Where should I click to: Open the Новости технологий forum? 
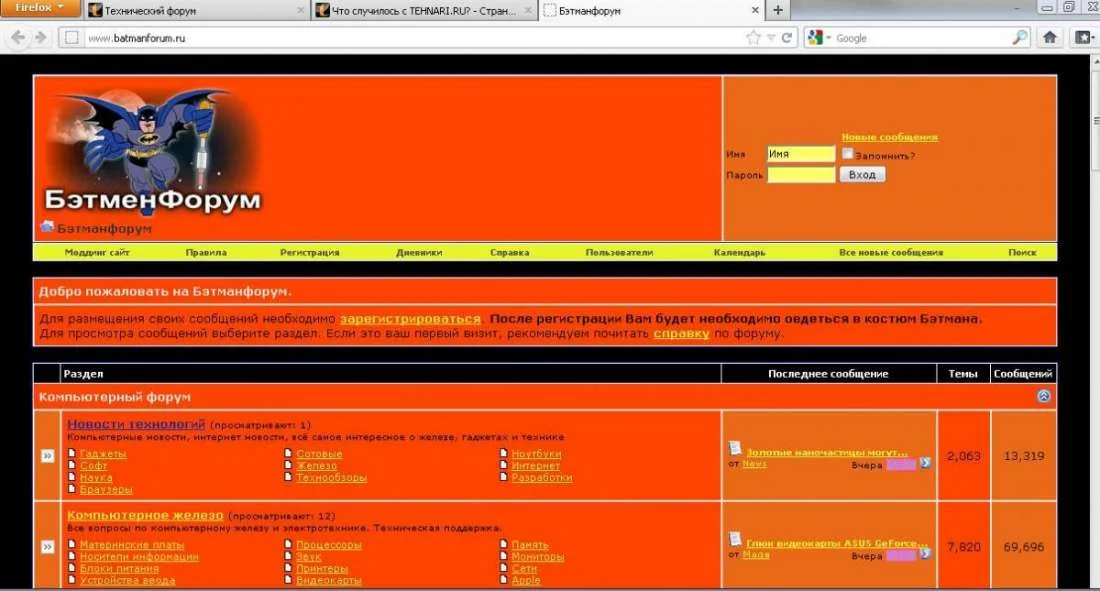pos(136,424)
